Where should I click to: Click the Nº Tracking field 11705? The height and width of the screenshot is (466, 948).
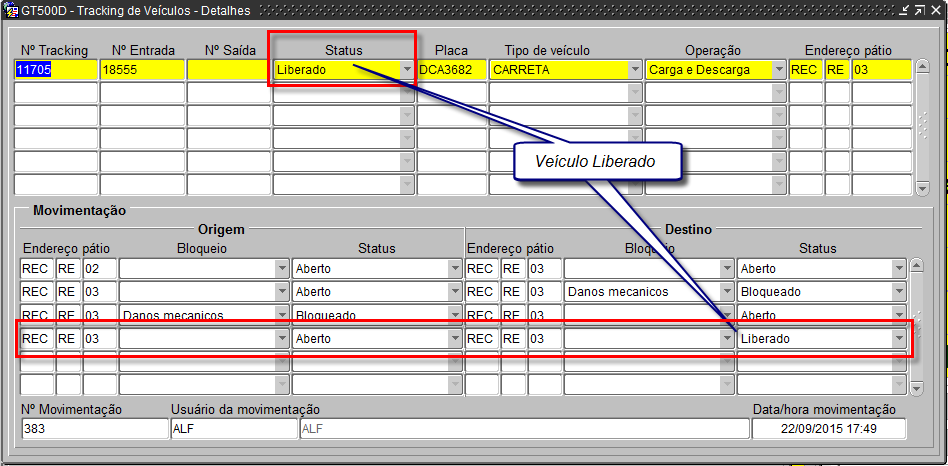56,70
